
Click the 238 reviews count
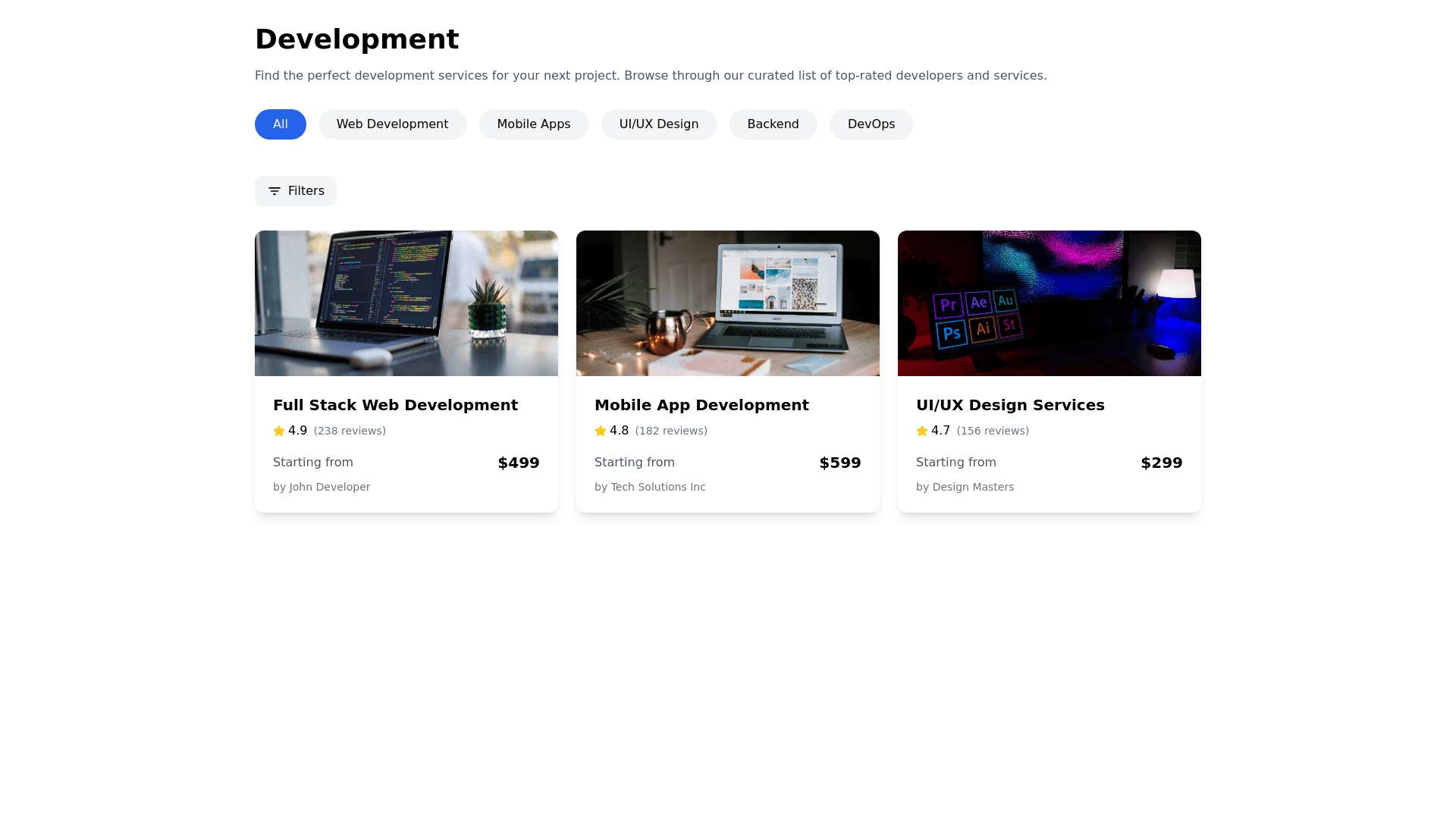click(350, 431)
